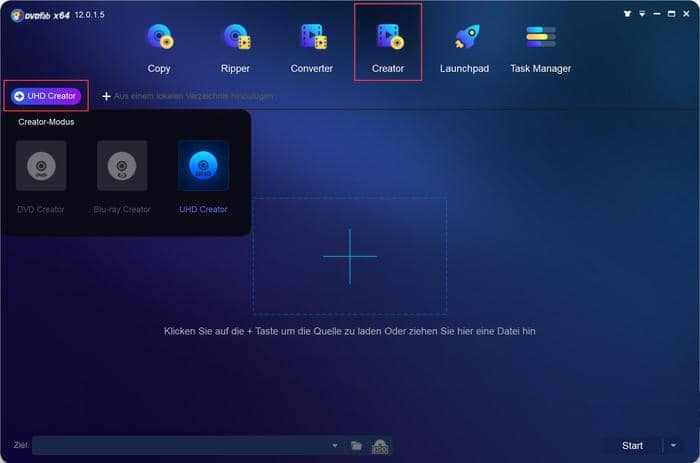Click the Start button
The height and width of the screenshot is (463, 700).
pos(632,446)
